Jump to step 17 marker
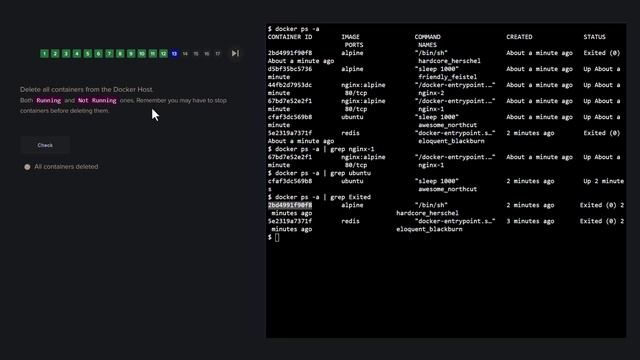This screenshot has width=640, height=360. (x=218, y=53)
